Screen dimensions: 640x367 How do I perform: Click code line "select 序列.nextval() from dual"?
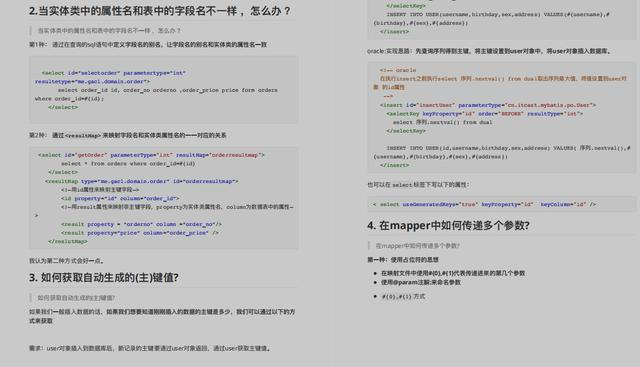[x=442, y=122]
